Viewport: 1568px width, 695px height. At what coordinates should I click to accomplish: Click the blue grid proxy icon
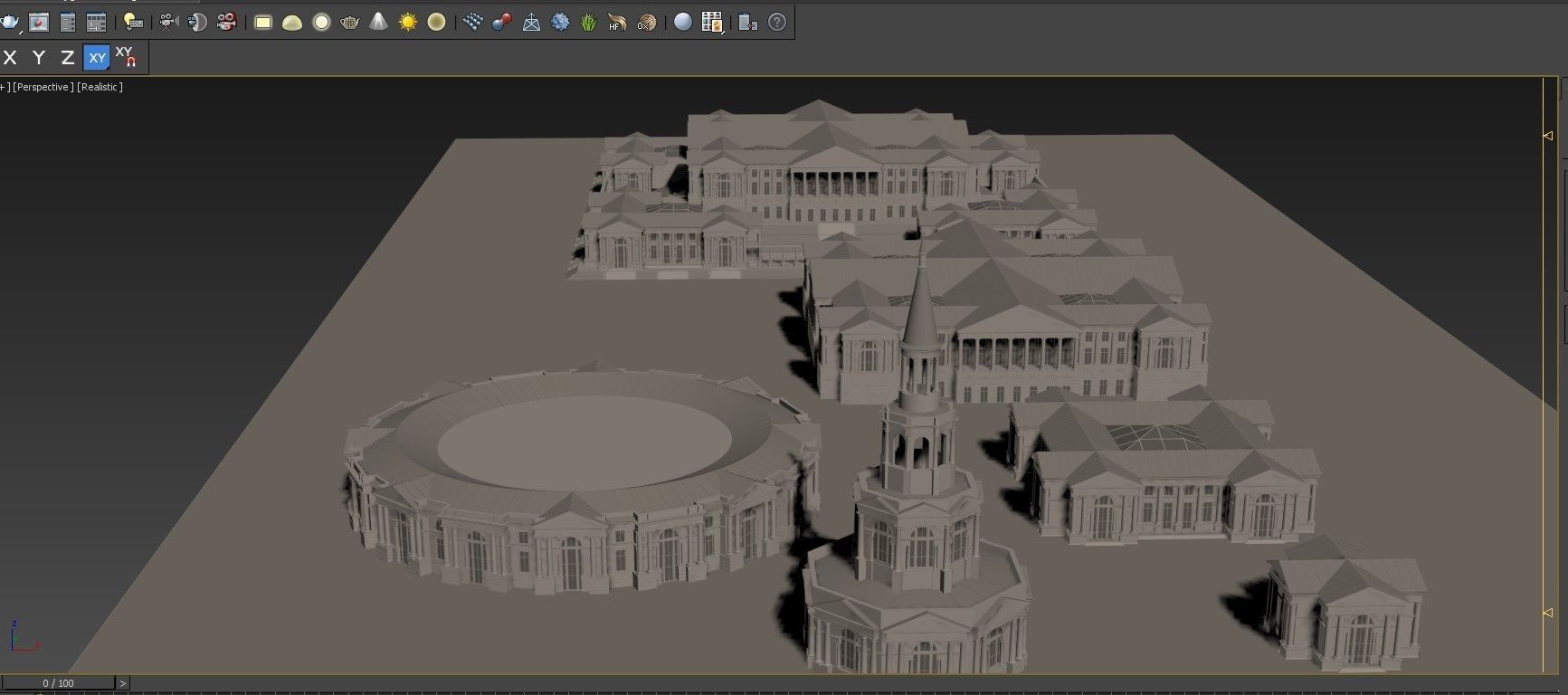coord(473,22)
